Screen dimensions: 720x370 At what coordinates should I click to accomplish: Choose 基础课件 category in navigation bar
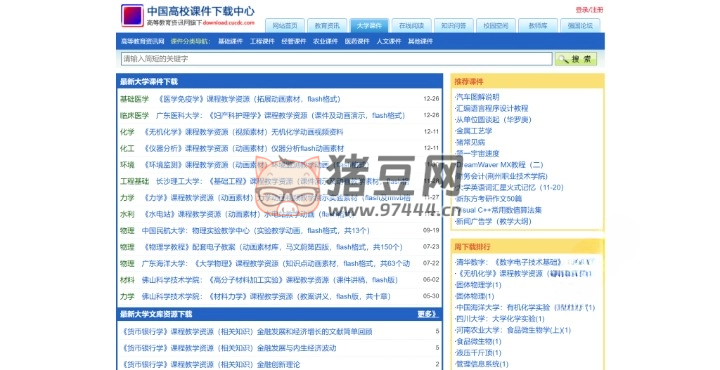click(x=230, y=41)
